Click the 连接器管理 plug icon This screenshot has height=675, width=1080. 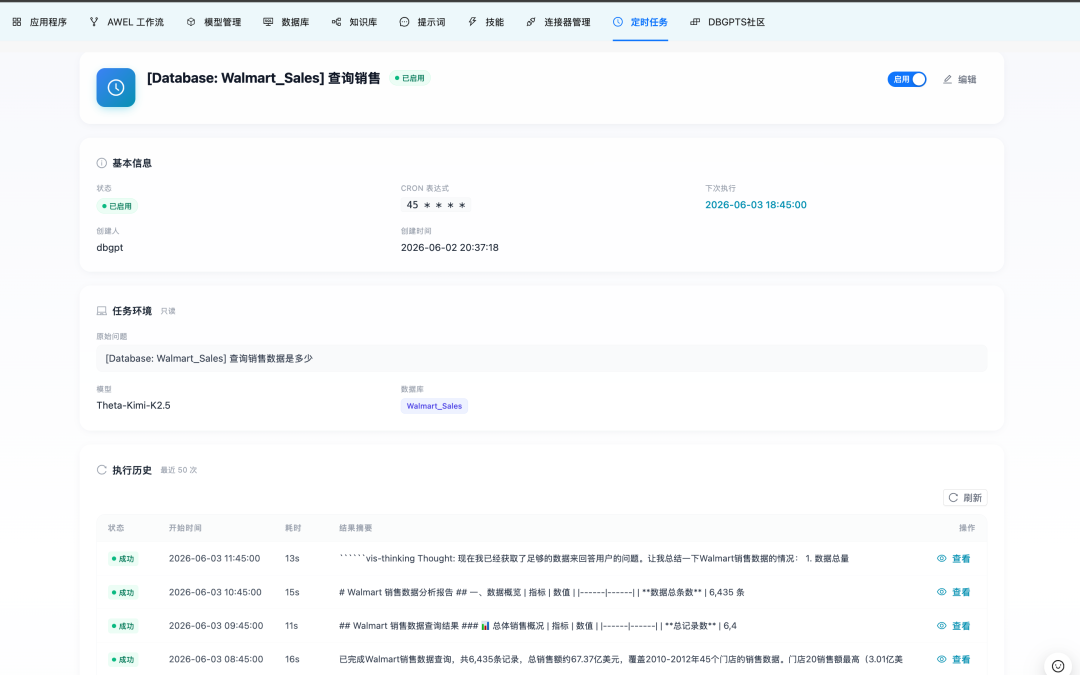tap(531, 22)
